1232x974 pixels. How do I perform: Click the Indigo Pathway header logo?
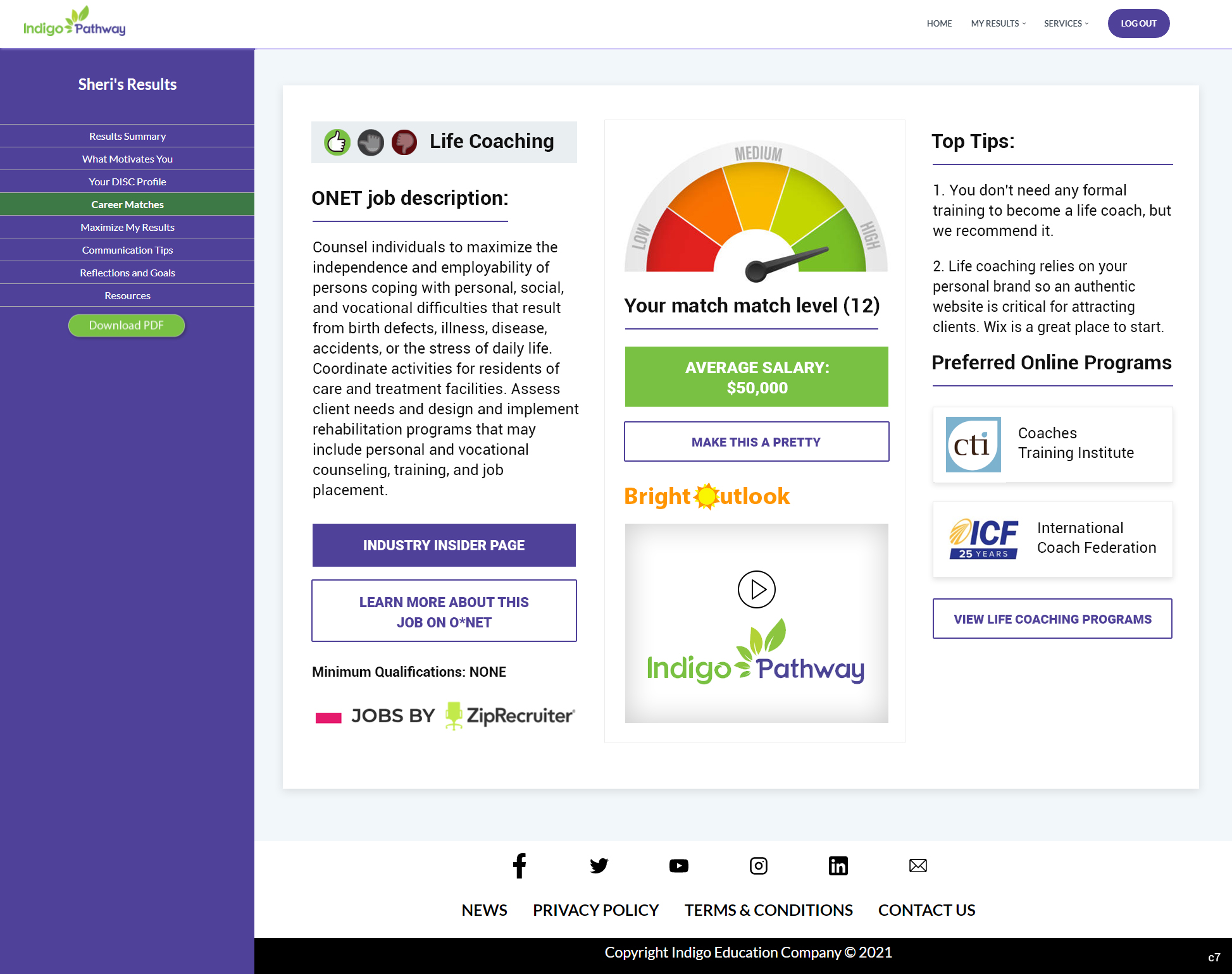click(x=75, y=23)
